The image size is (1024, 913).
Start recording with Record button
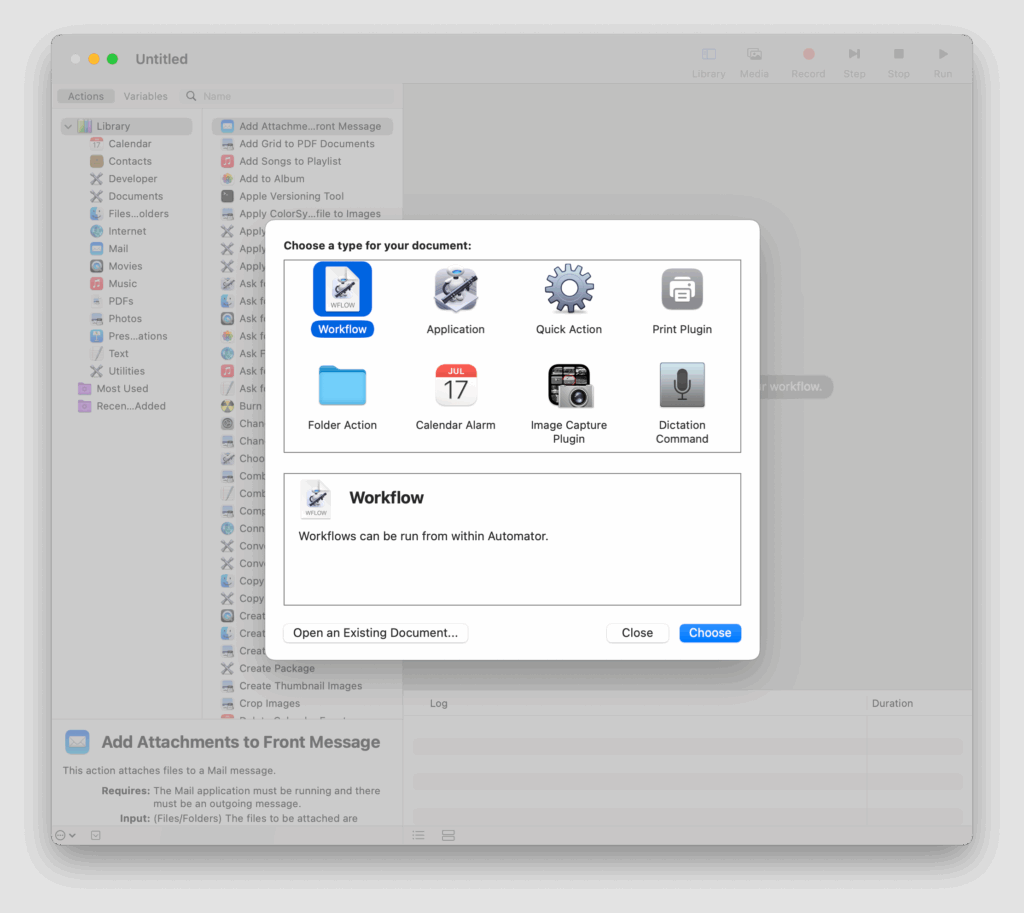808,63
